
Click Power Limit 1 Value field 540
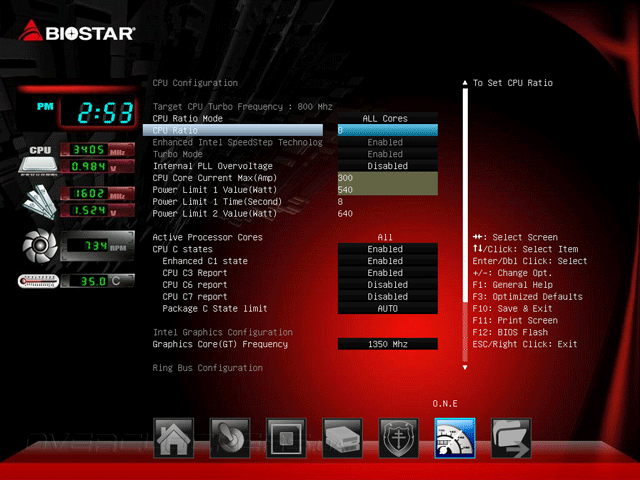pyautogui.click(x=388, y=189)
